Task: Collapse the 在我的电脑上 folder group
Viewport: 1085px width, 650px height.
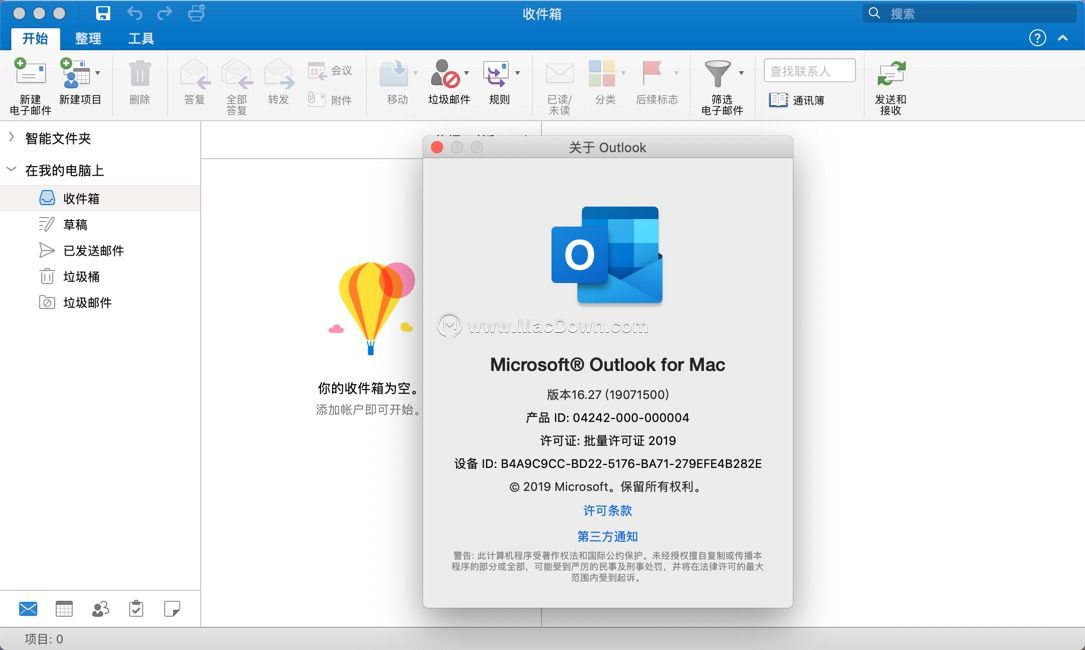Action: tap(11, 169)
